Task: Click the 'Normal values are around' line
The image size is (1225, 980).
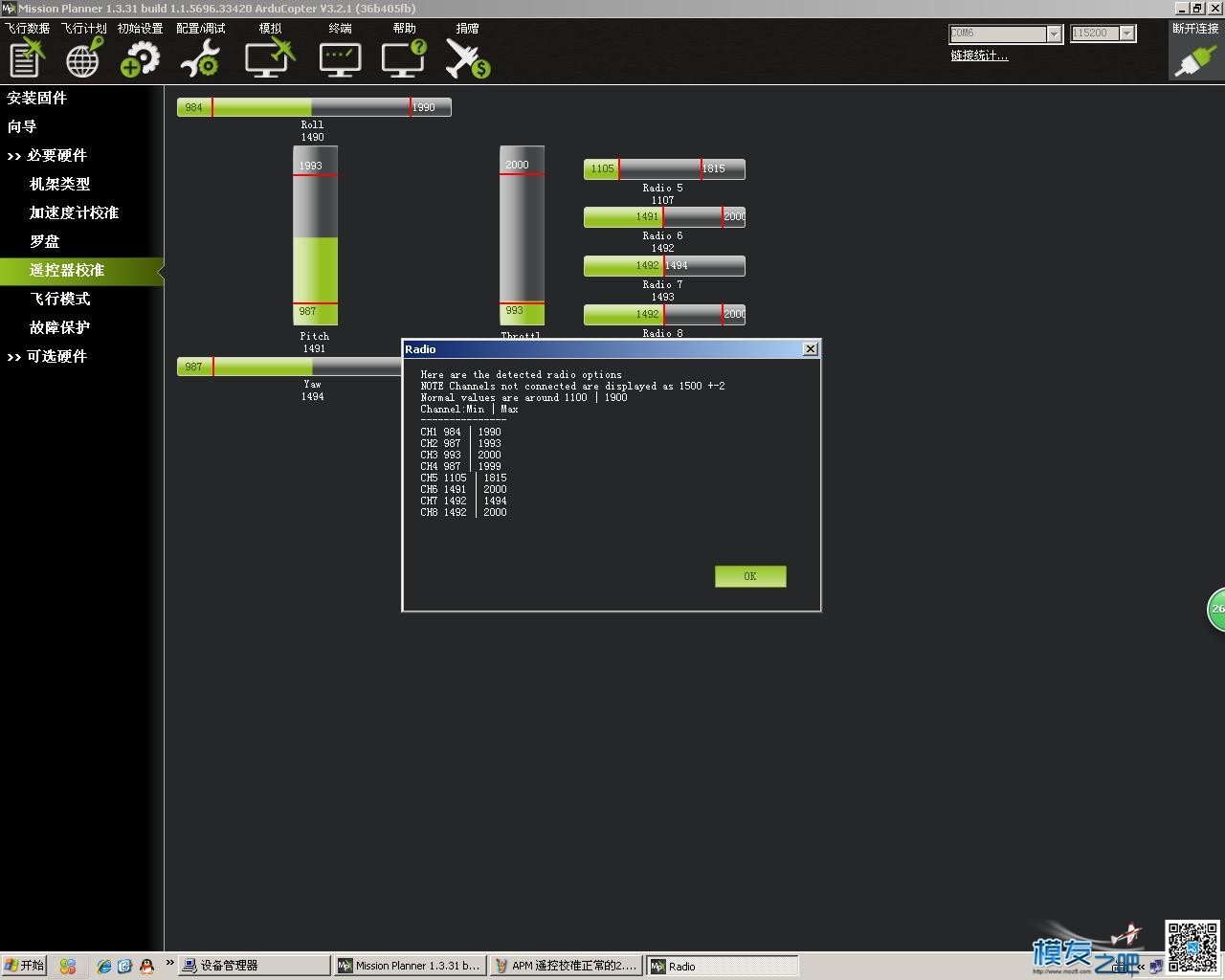Action: coord(523,397)
